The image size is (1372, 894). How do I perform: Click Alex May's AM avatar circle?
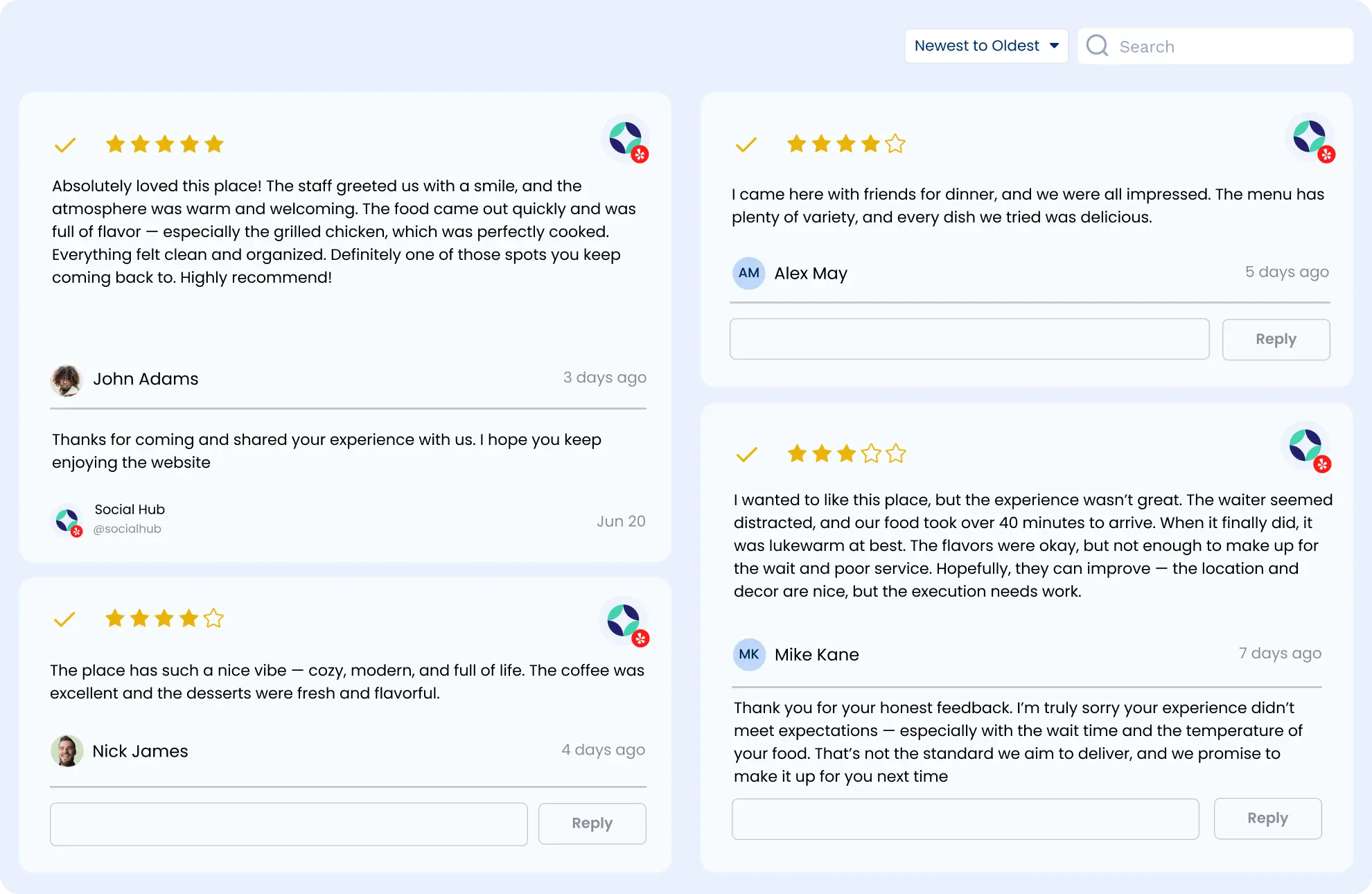[x=749, y=273]
